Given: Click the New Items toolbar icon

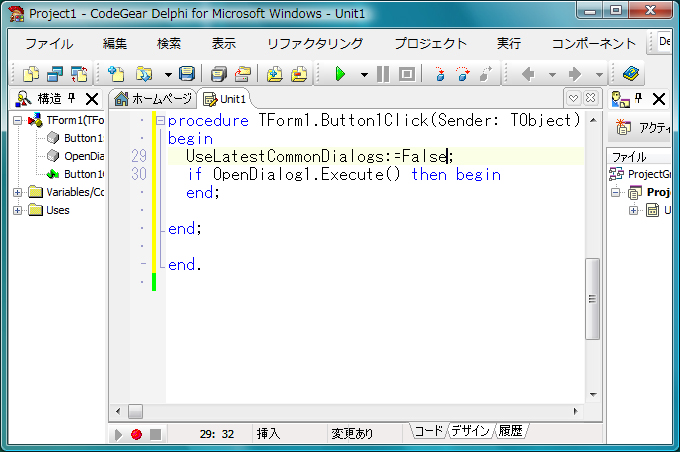Looking at the screenshot, I should pyautogui.click(x=31, y=74).
